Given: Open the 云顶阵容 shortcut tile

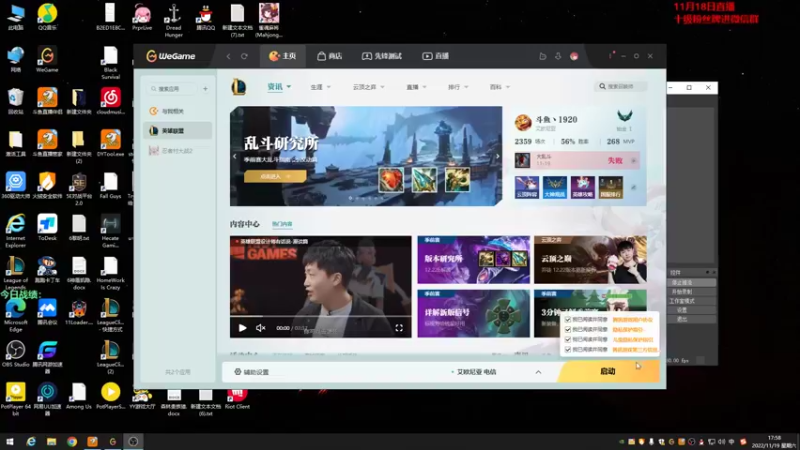Looking at the screenshot, I should click(527, 187).
